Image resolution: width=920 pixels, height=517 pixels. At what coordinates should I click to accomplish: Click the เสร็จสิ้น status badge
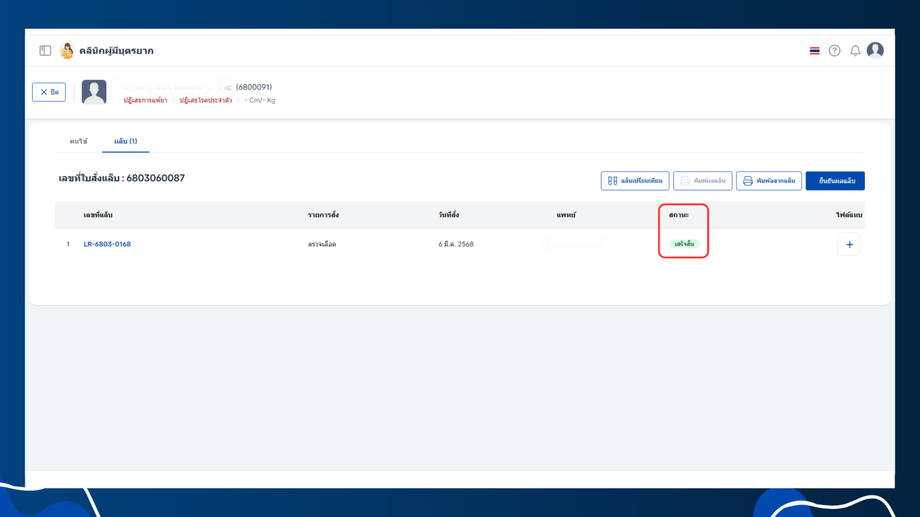click(x=684, y=244)
